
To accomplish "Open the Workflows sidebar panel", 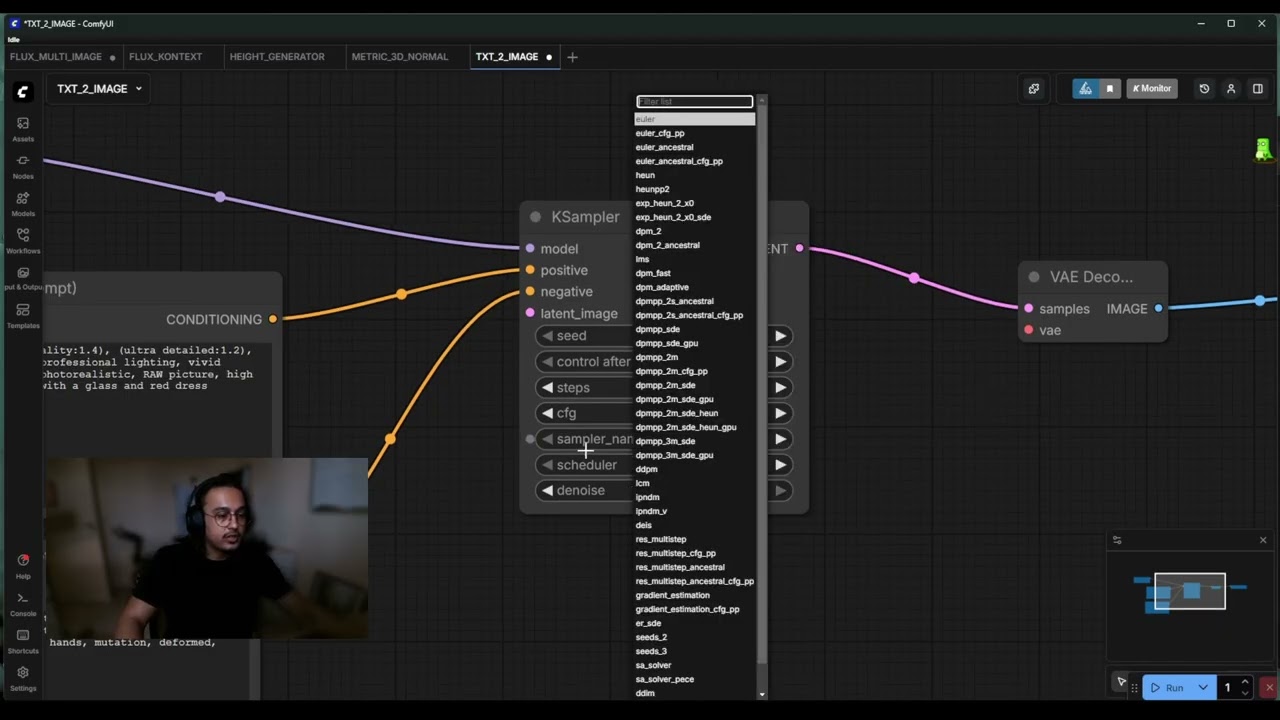I will (22, 241).
